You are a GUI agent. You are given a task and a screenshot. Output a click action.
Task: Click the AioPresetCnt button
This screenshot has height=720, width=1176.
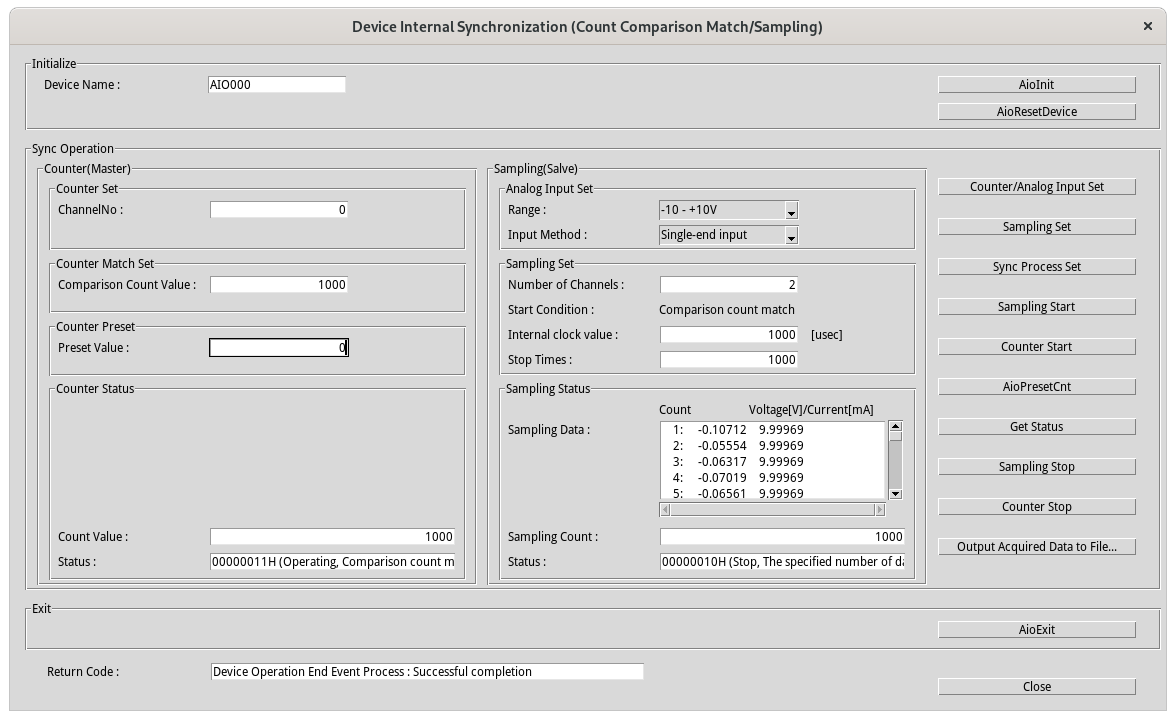(x=1036, y=387)
